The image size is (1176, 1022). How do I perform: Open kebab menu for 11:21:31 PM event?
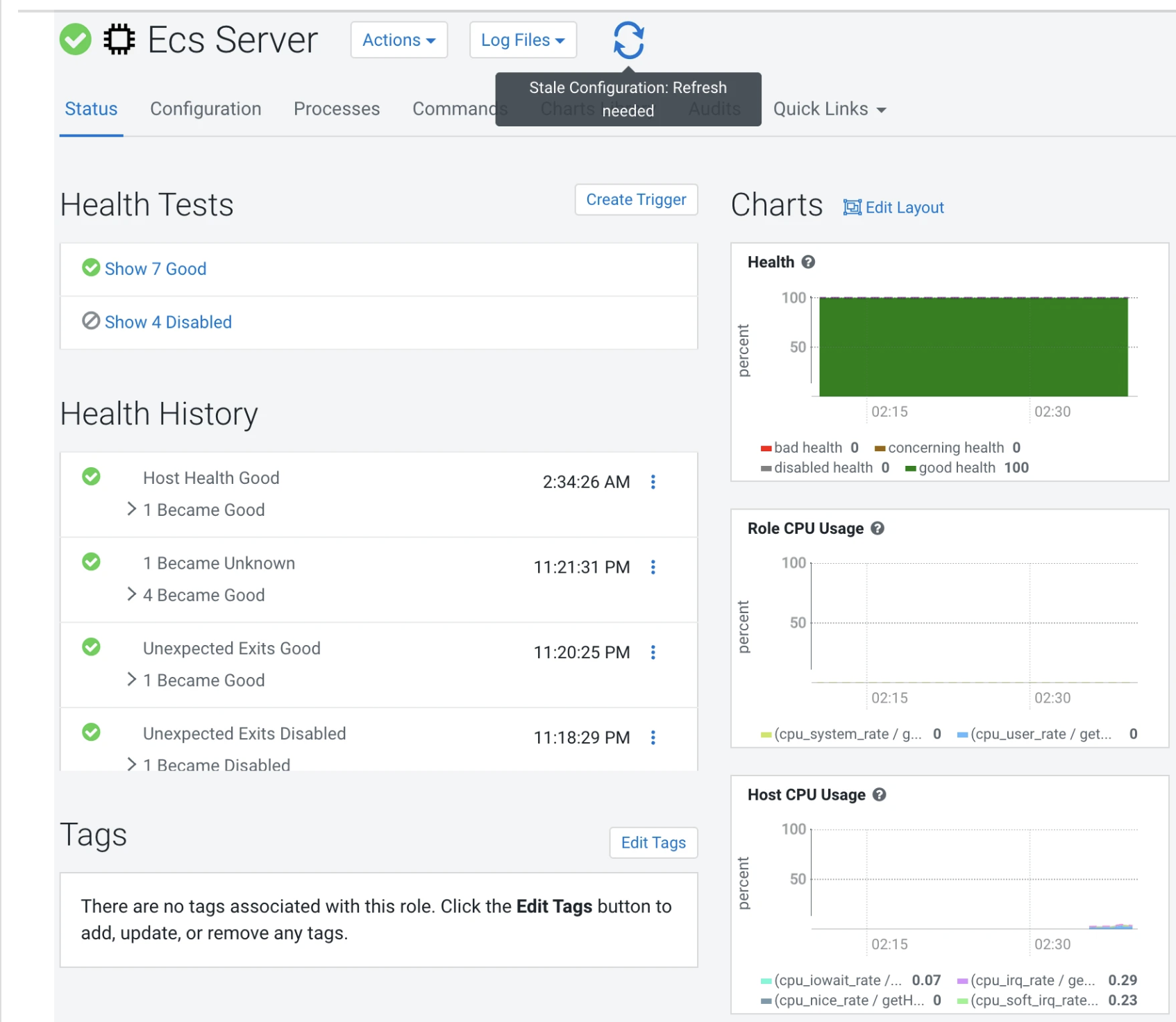point(653,567)
